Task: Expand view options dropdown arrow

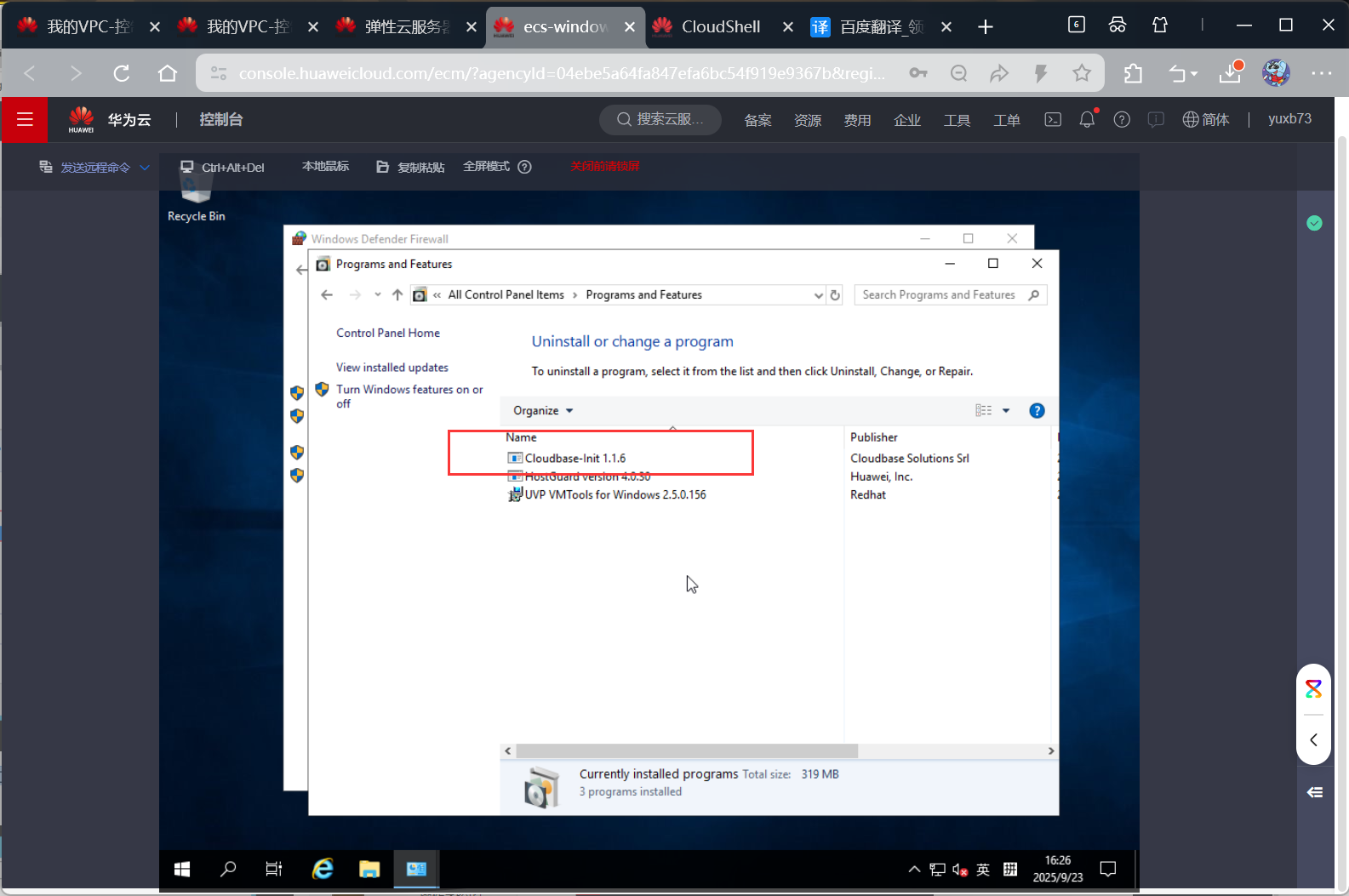Action: click(x=1006, y=410)
